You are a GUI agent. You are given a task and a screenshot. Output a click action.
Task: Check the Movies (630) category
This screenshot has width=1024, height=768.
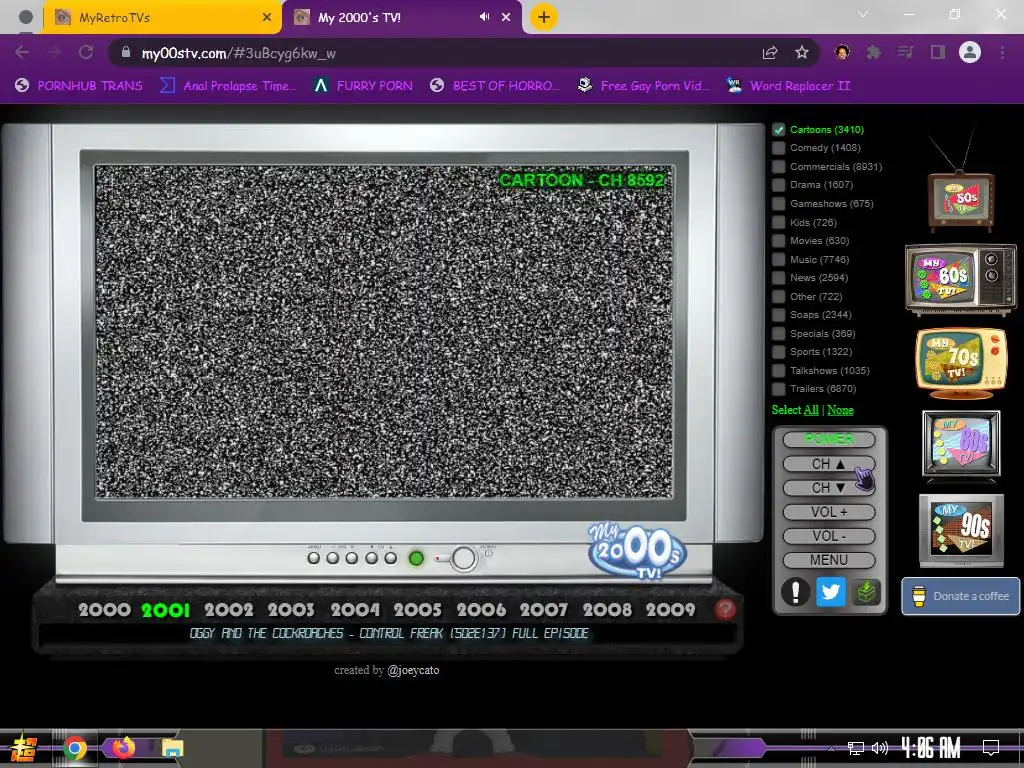pos(778,241)
